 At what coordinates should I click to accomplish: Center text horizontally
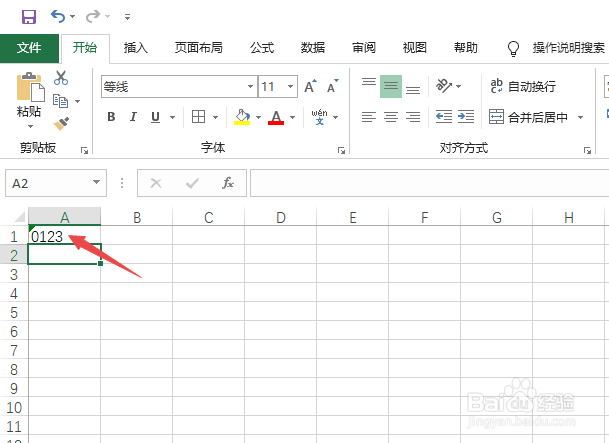pyautogui.click(x=391, y=116)
